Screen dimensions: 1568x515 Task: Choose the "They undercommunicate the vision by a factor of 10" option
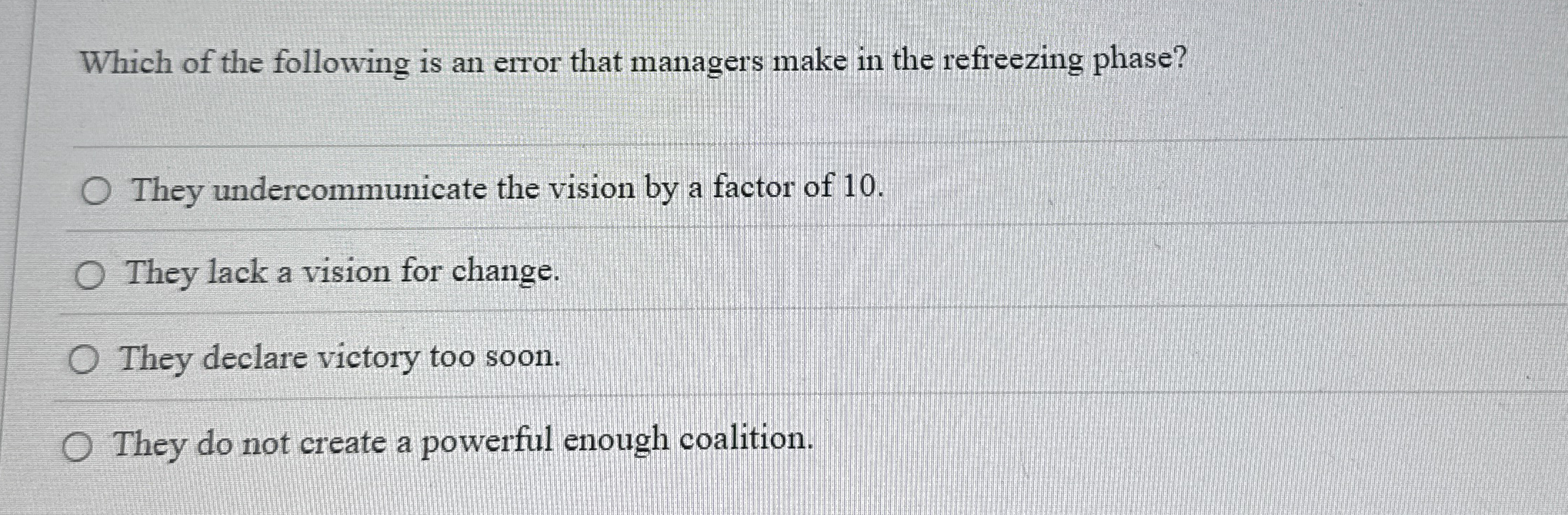(99, 189)
